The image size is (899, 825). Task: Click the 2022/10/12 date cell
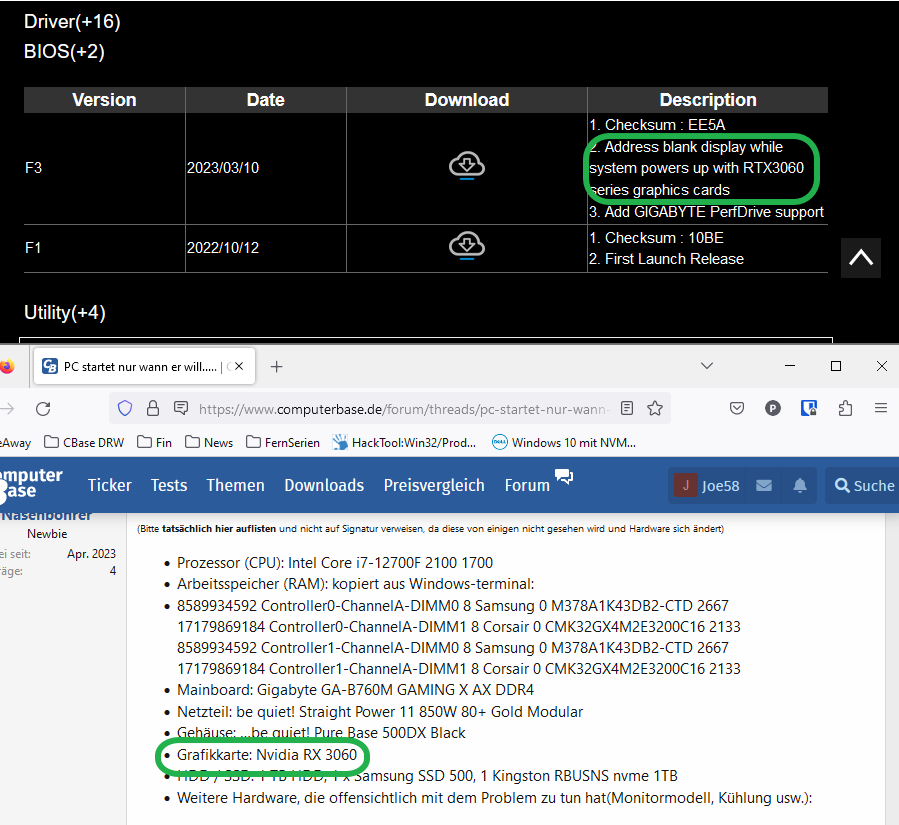[265, 248]
